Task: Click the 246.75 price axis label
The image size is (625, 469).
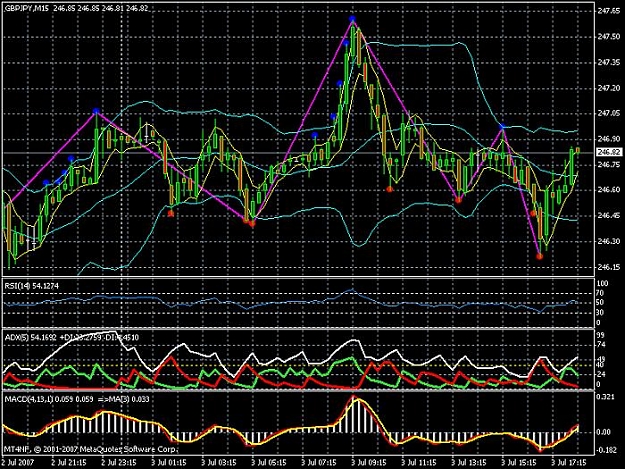Action: coord(609,165)
